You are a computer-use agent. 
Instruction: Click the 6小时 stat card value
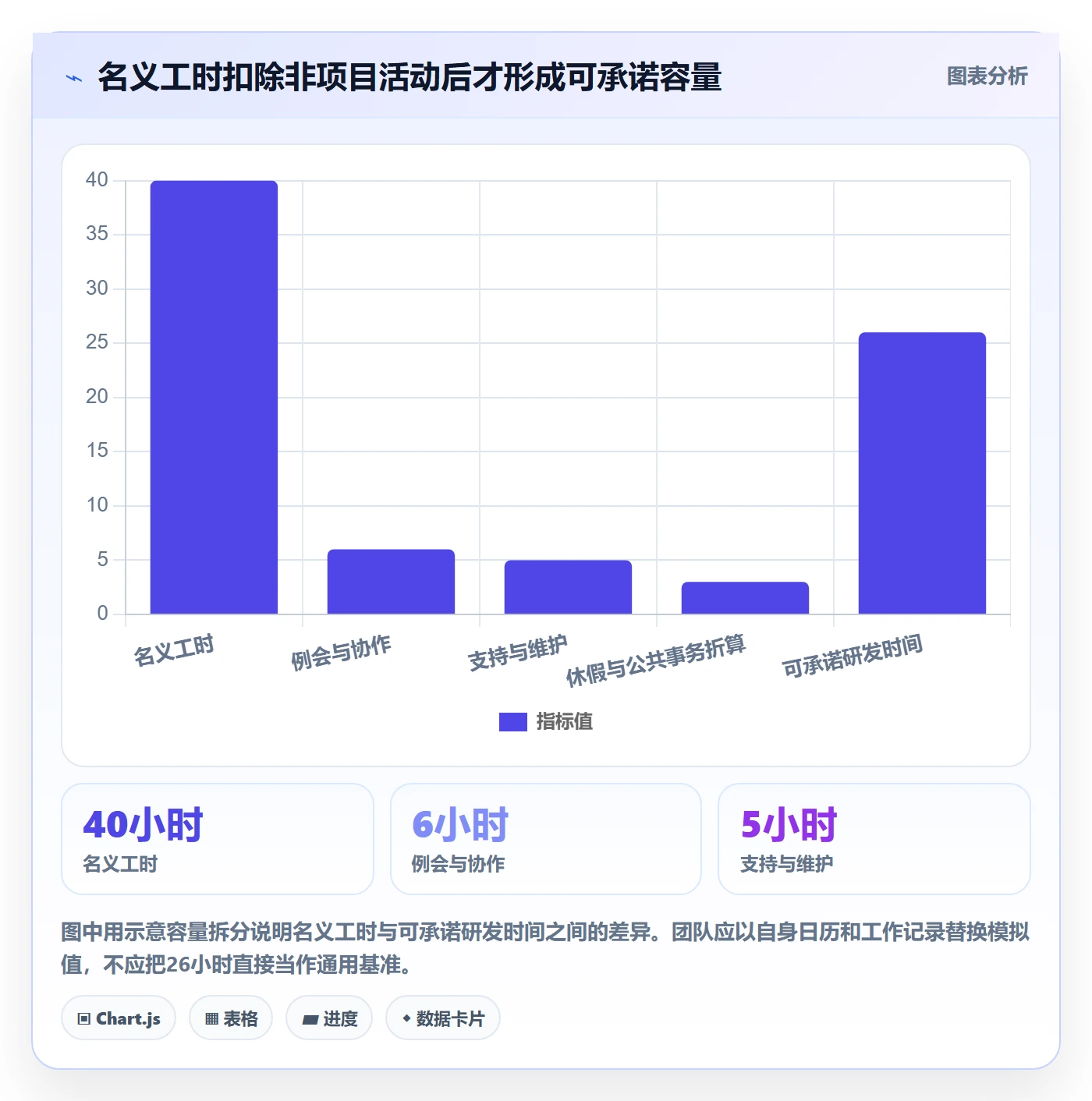pyautogui.click(x=460, y=825)
